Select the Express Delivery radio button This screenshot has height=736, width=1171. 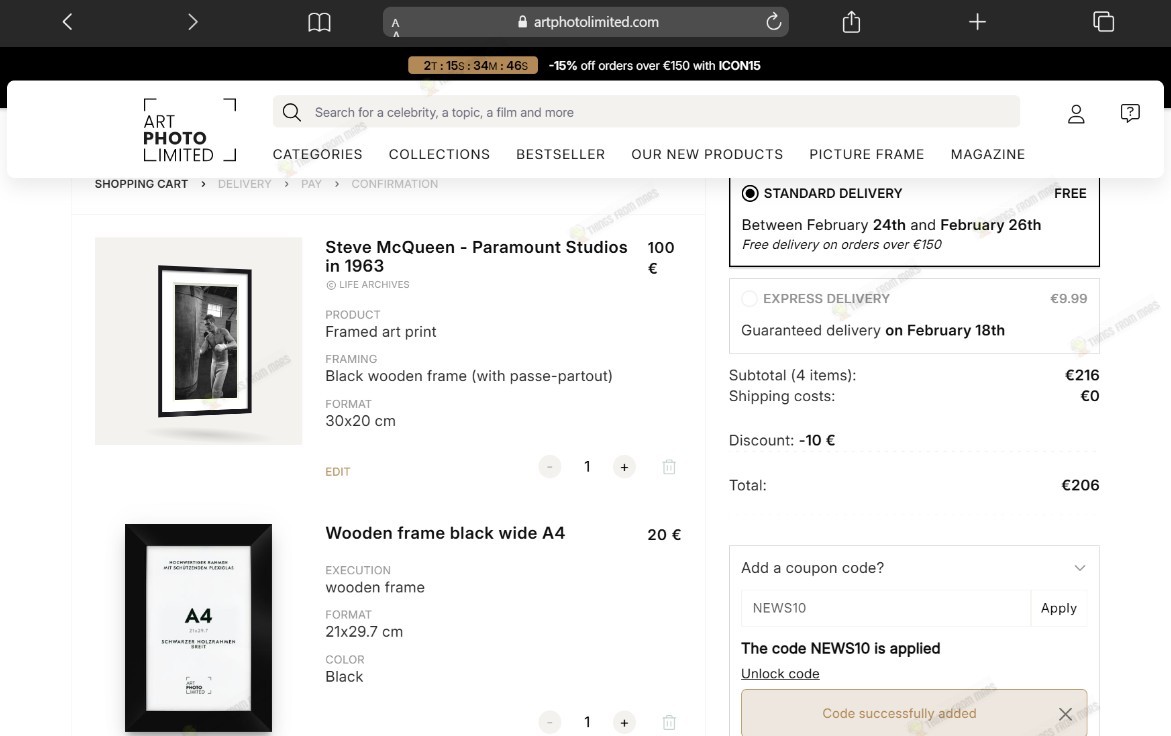point(749,299)
